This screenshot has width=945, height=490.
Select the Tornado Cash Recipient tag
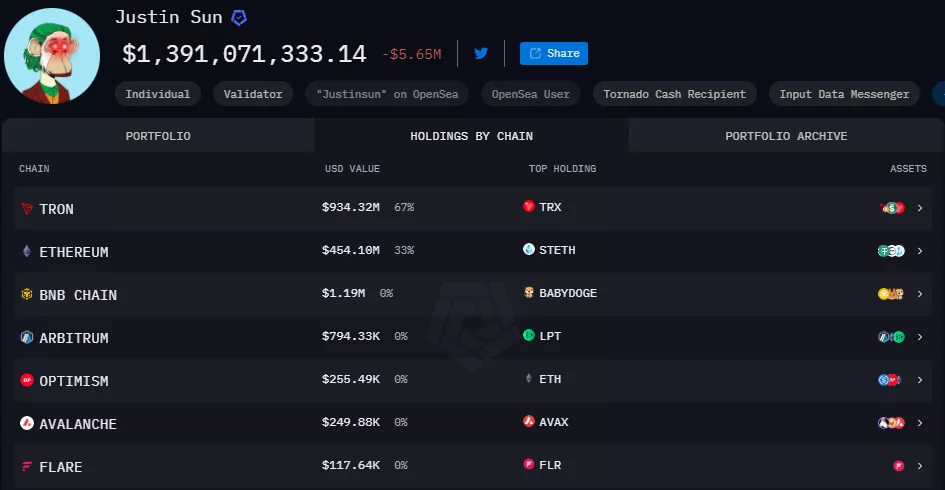click(x=674, y=94)
